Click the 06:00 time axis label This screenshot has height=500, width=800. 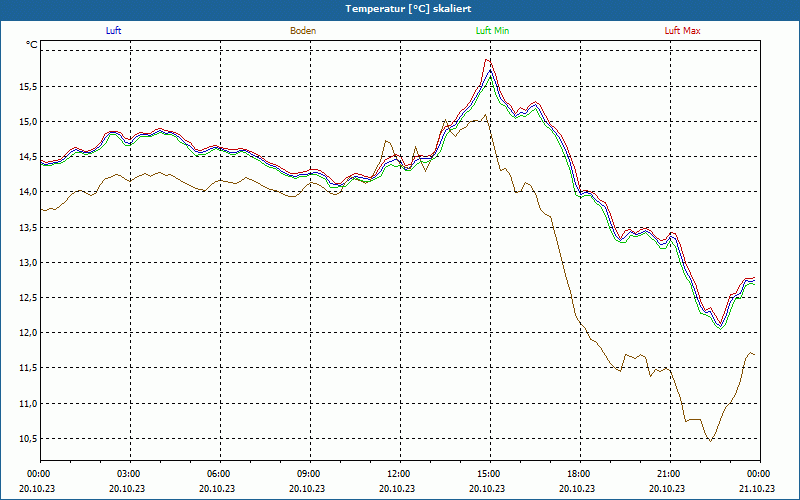click(220, 474)
